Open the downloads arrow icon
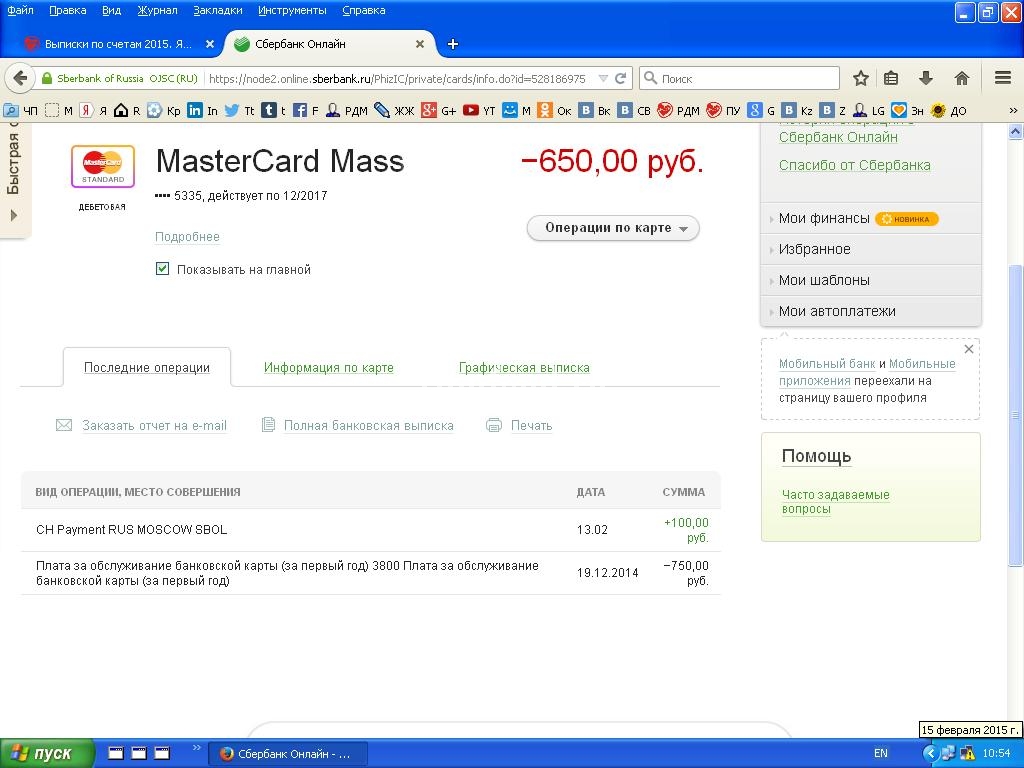 click(925, 78)
